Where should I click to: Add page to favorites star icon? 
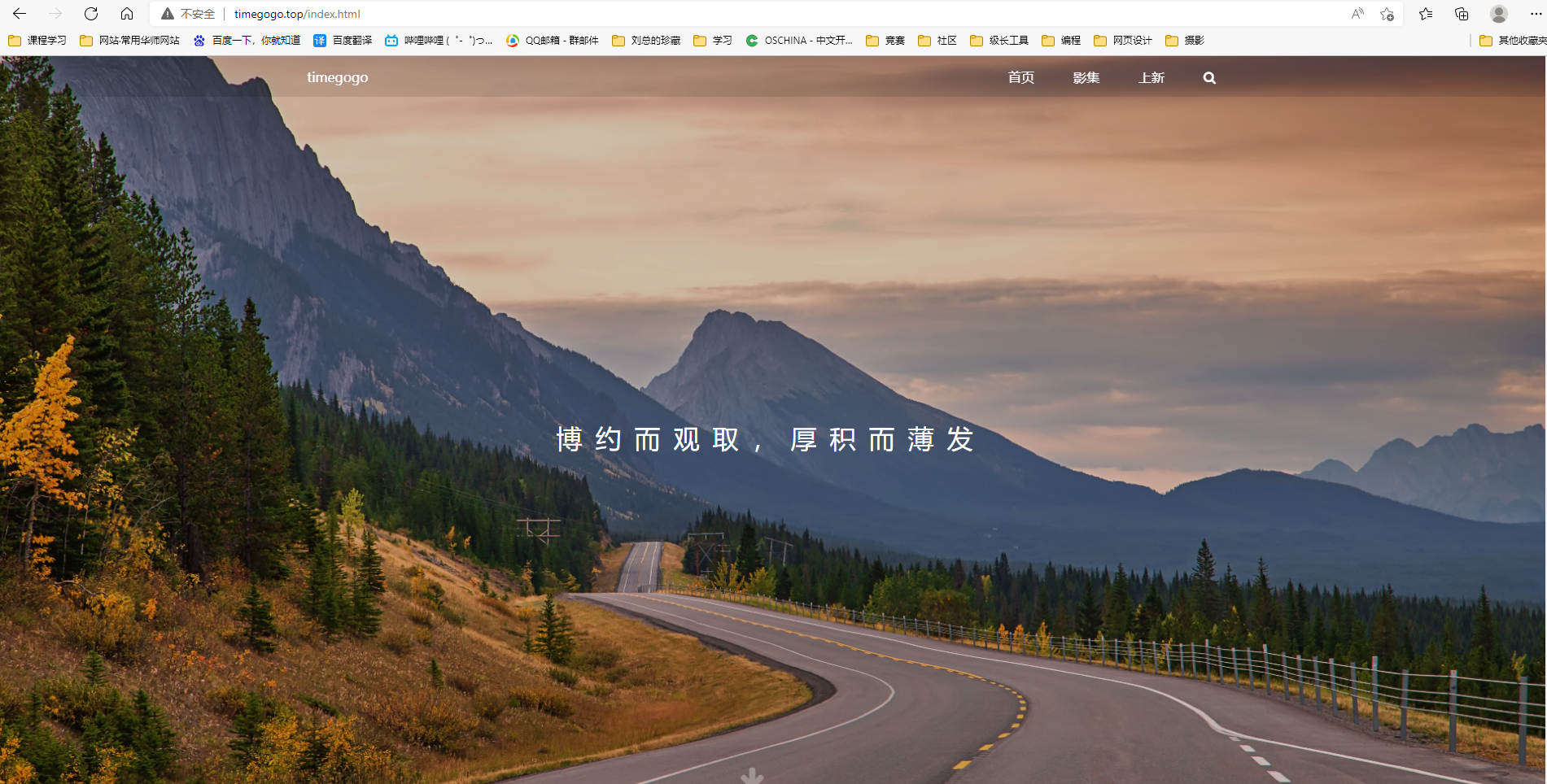pos(1387,14)
